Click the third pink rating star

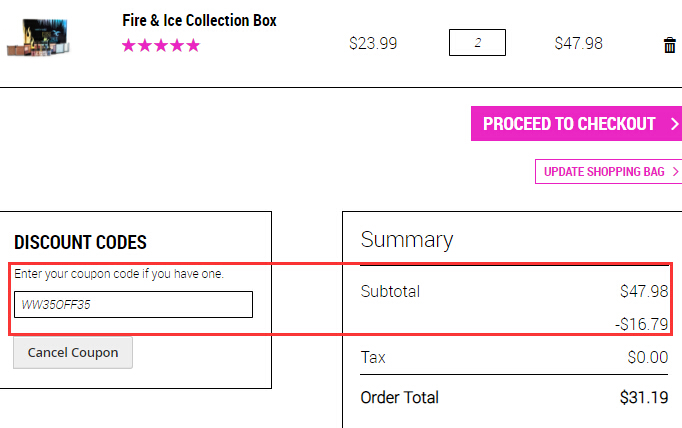(161, 45)
